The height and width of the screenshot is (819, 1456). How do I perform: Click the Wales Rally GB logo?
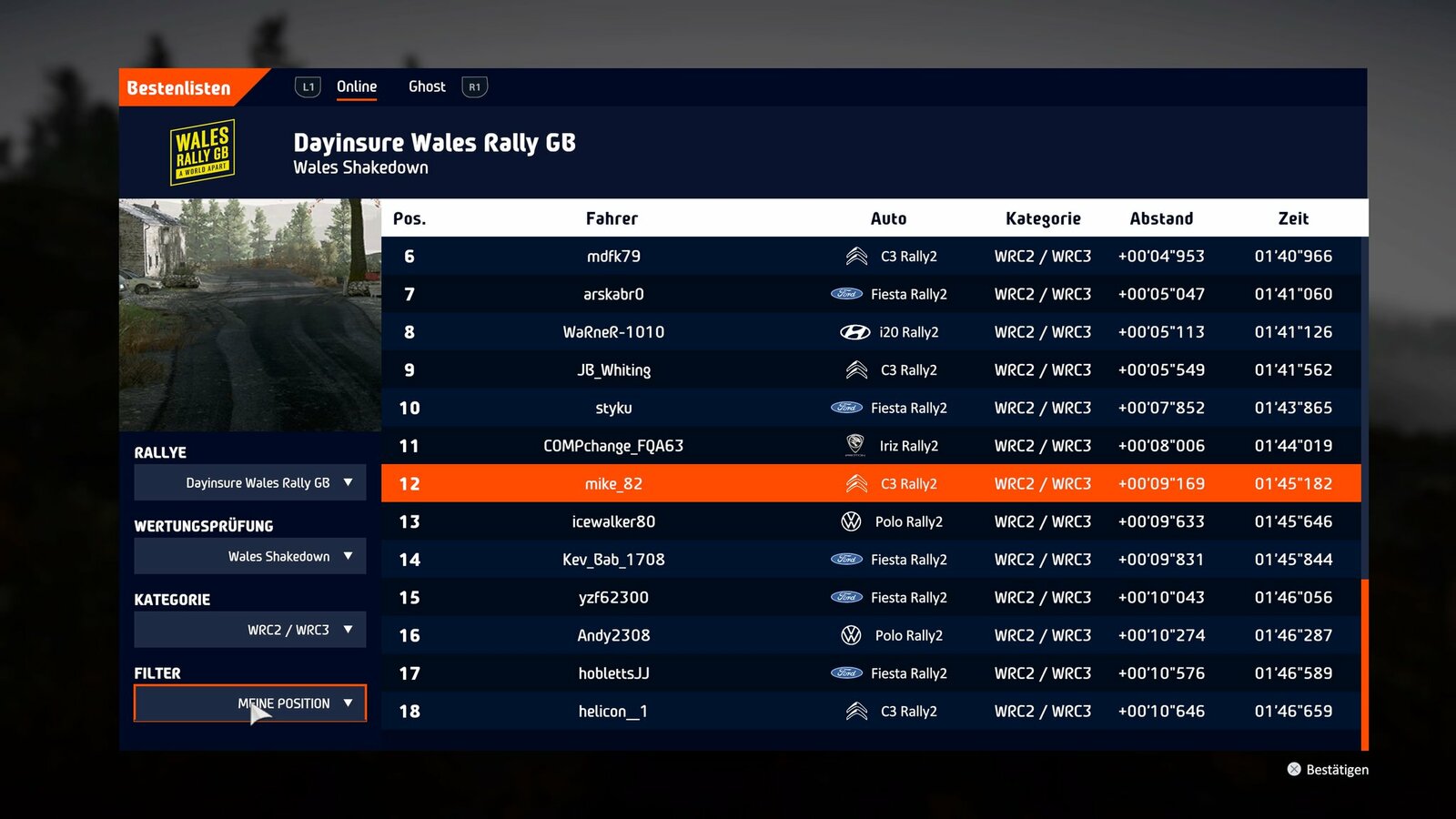[x=203, y=152]
